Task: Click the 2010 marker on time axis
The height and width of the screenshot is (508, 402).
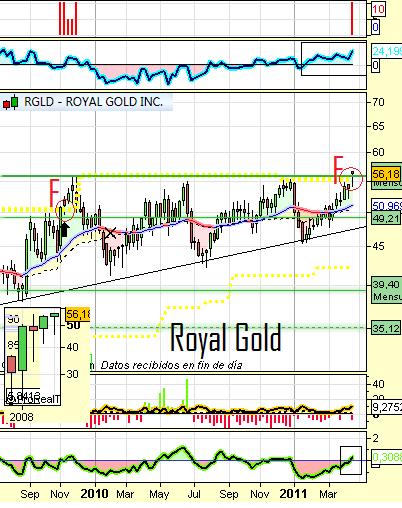Action: click(x=94, y=494)
